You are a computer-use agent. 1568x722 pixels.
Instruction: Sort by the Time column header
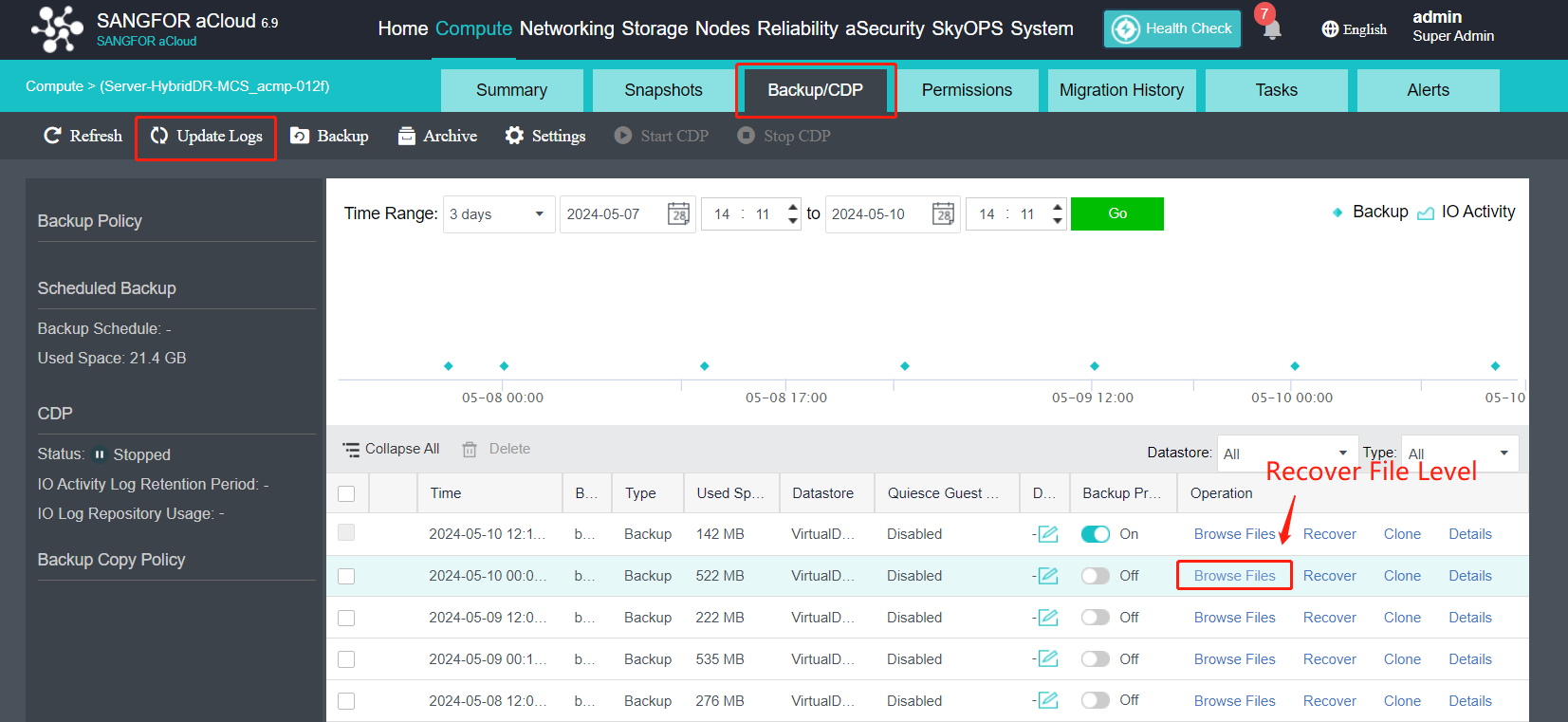point(489,493)
